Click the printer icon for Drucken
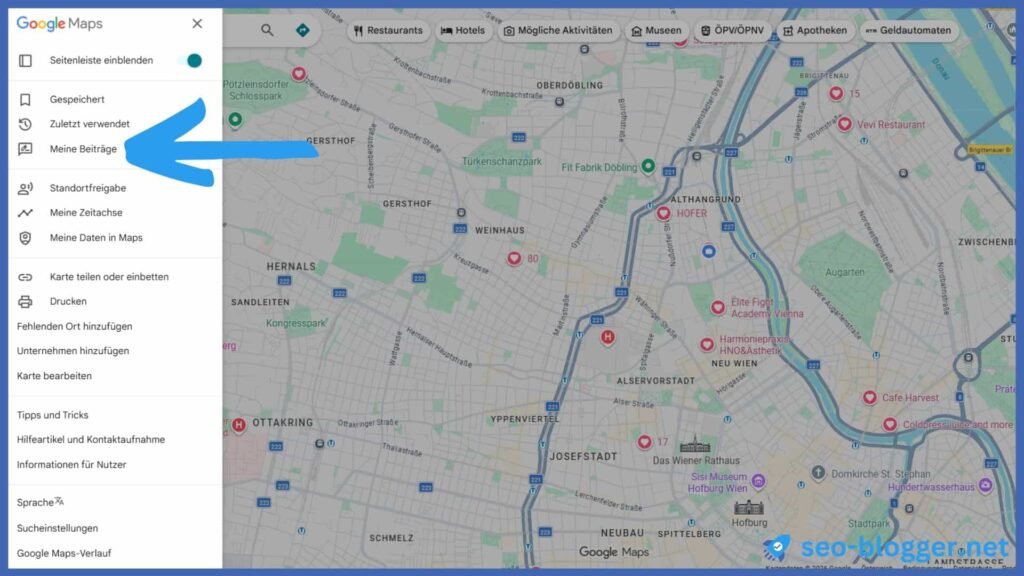 click(x=25, y=302)
